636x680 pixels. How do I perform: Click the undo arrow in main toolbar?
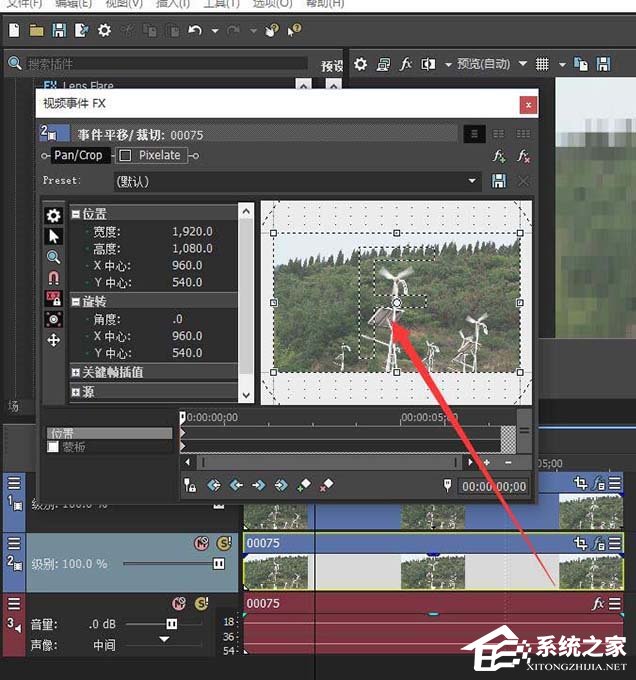click(195, 30)
